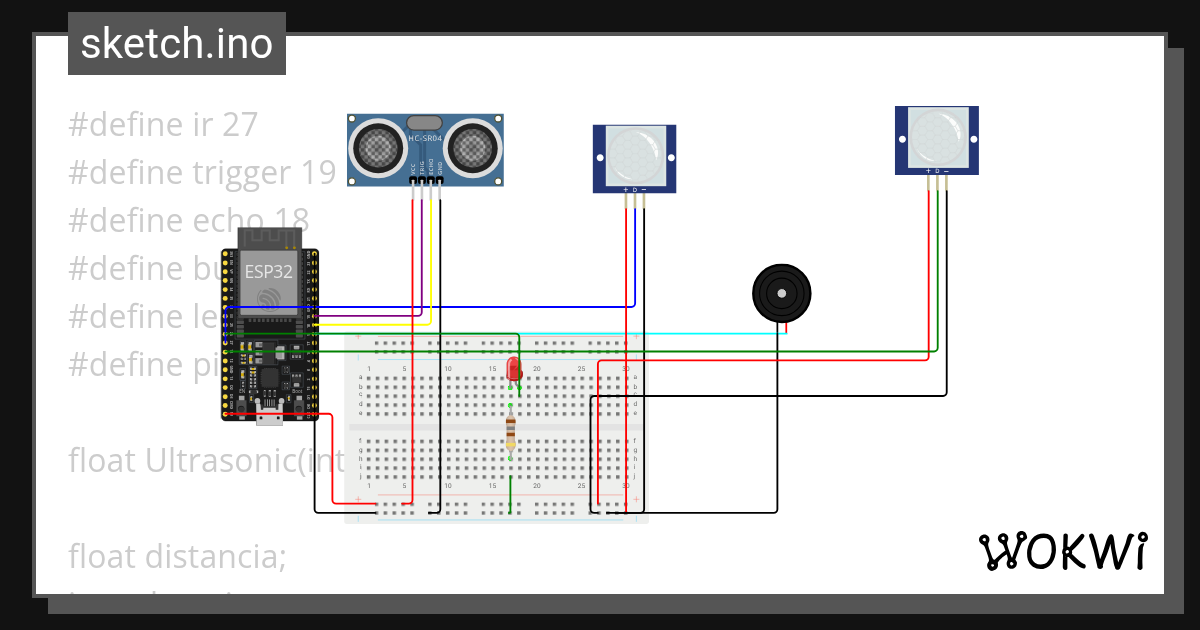1200x630 pixels.
Task: Select the middle PIR motion sensor
Action: 634,156
